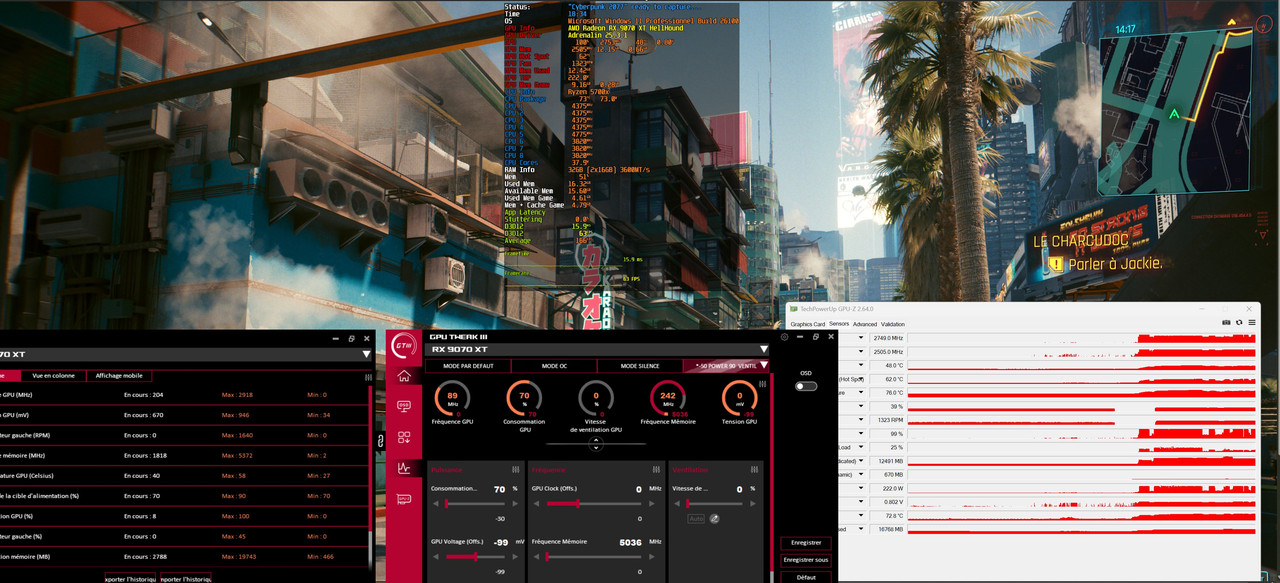
Task: Click the Enregistrer button
Action: point(806,543)
